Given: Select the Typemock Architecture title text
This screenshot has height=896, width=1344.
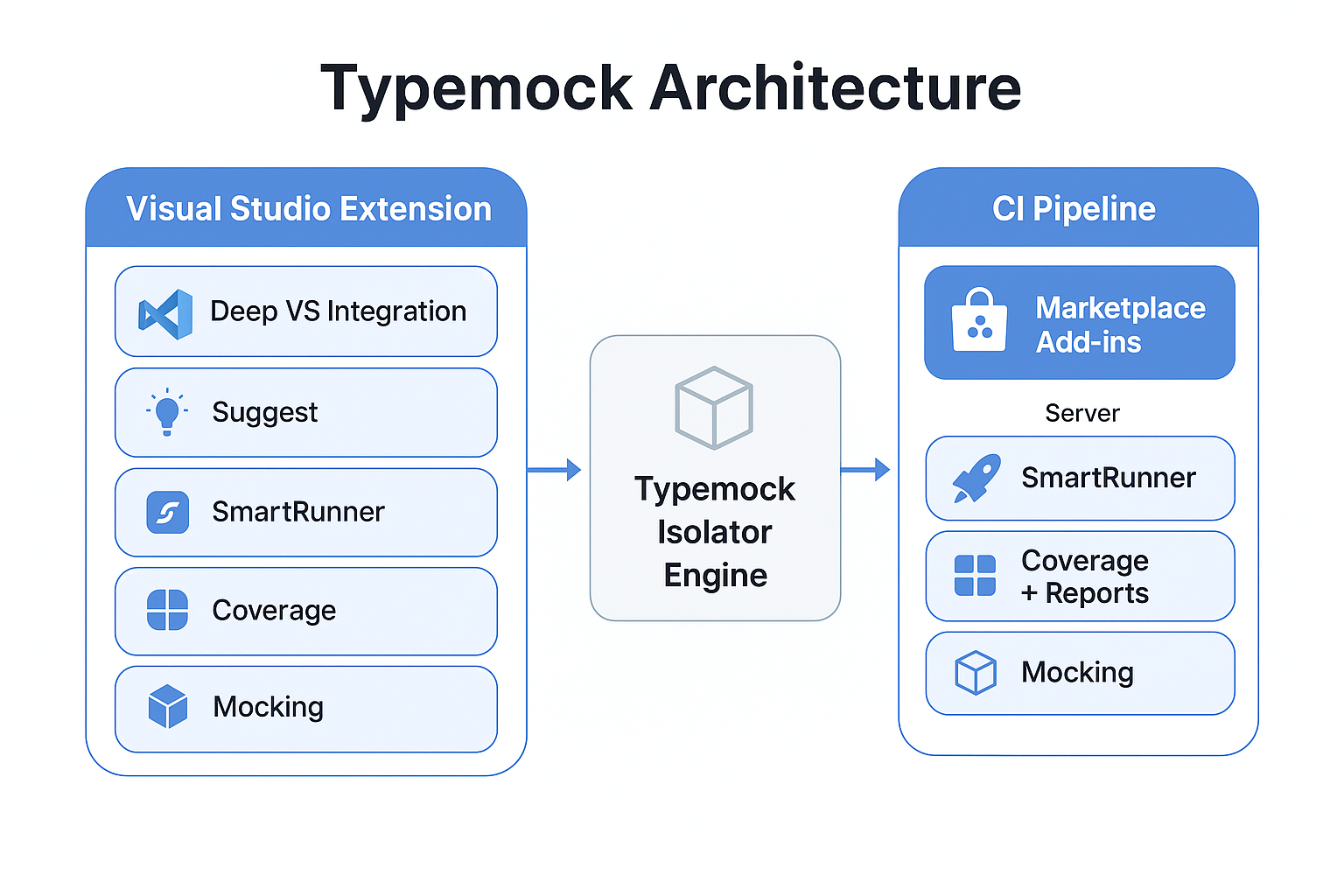Looking at the screenshot, I should [x=672, y=87].
